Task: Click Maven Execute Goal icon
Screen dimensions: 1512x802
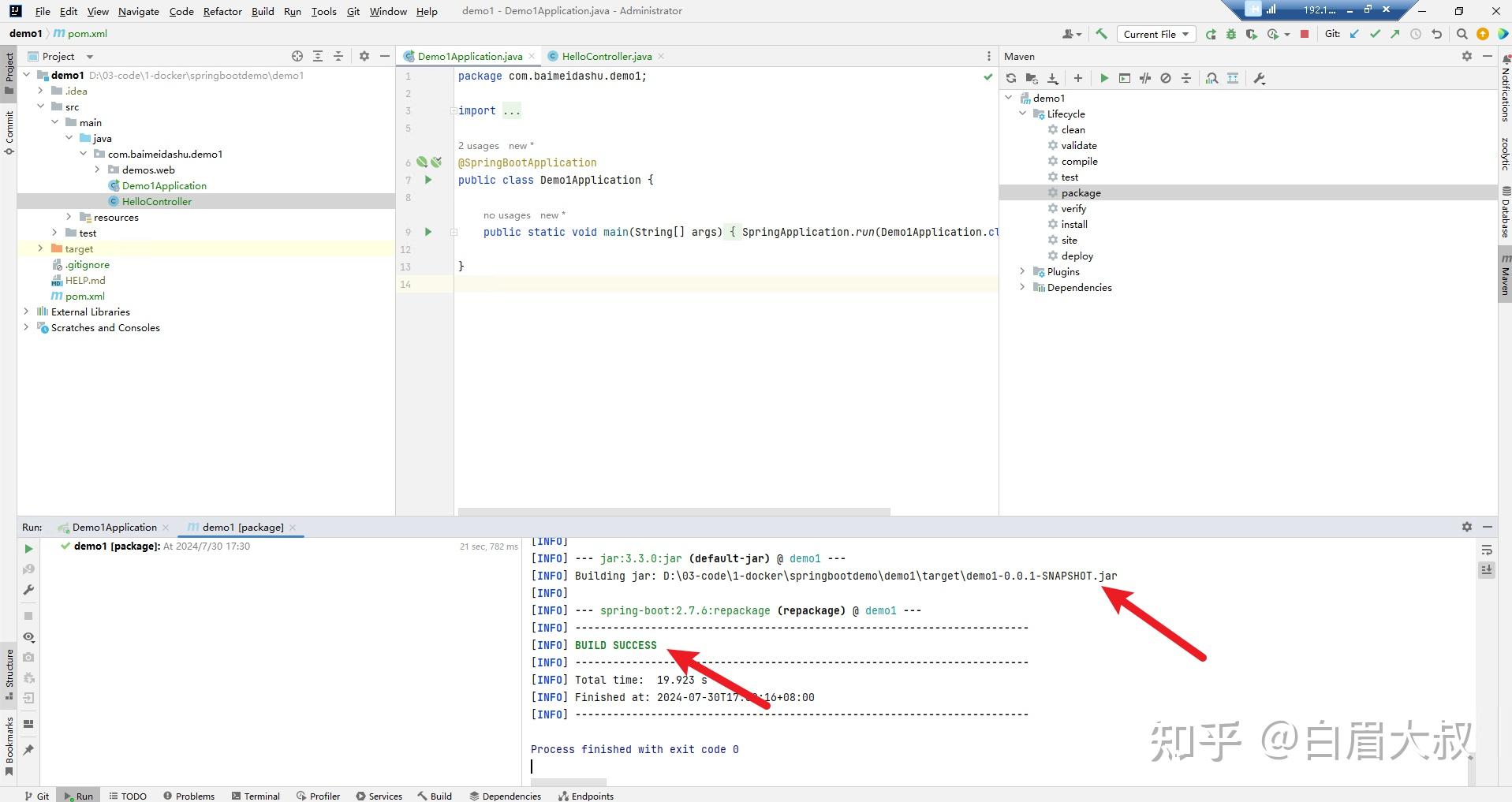Action: click(1125, 78)
